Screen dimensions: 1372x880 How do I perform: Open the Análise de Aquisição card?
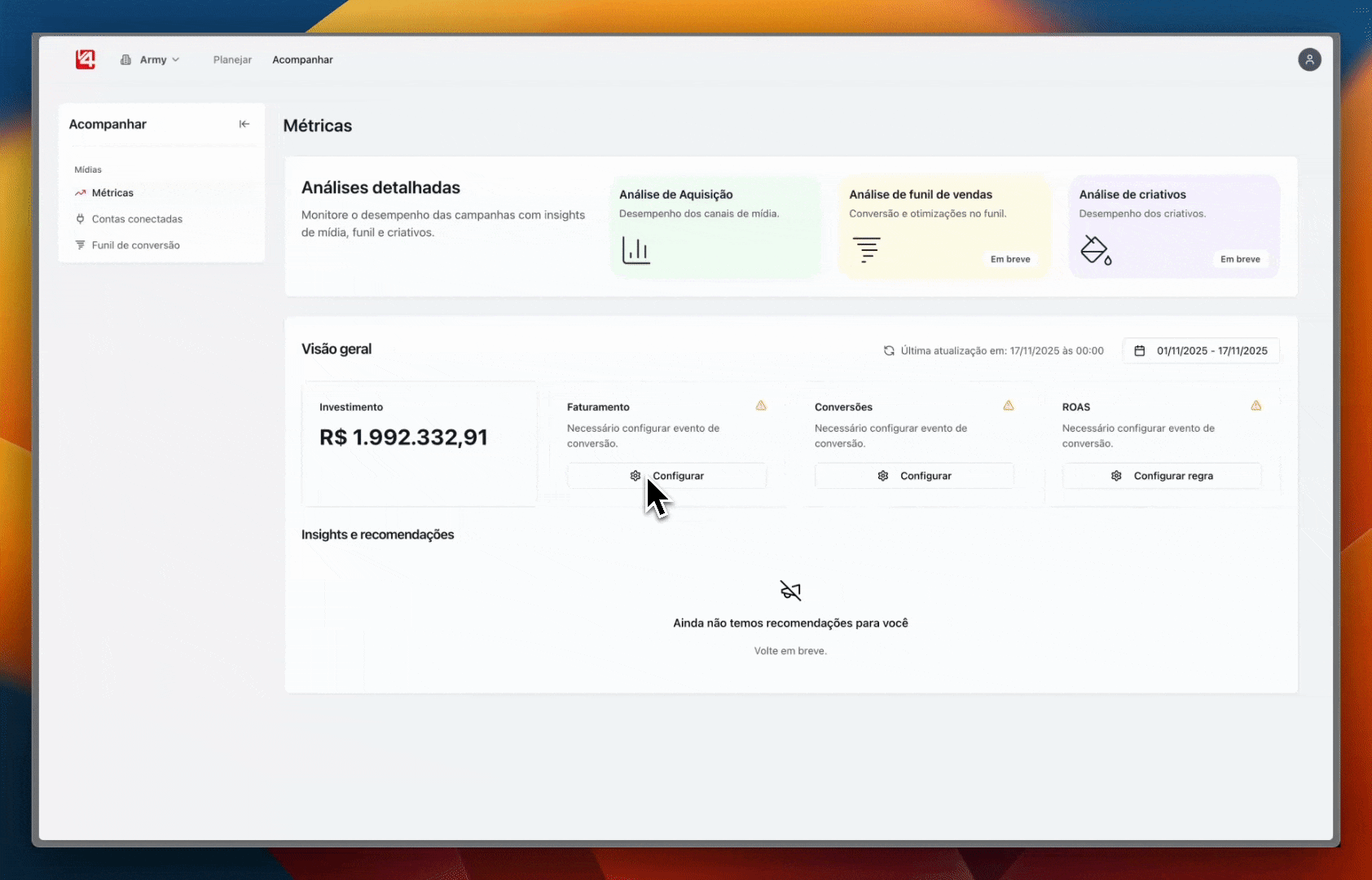[x=715, y=227]
